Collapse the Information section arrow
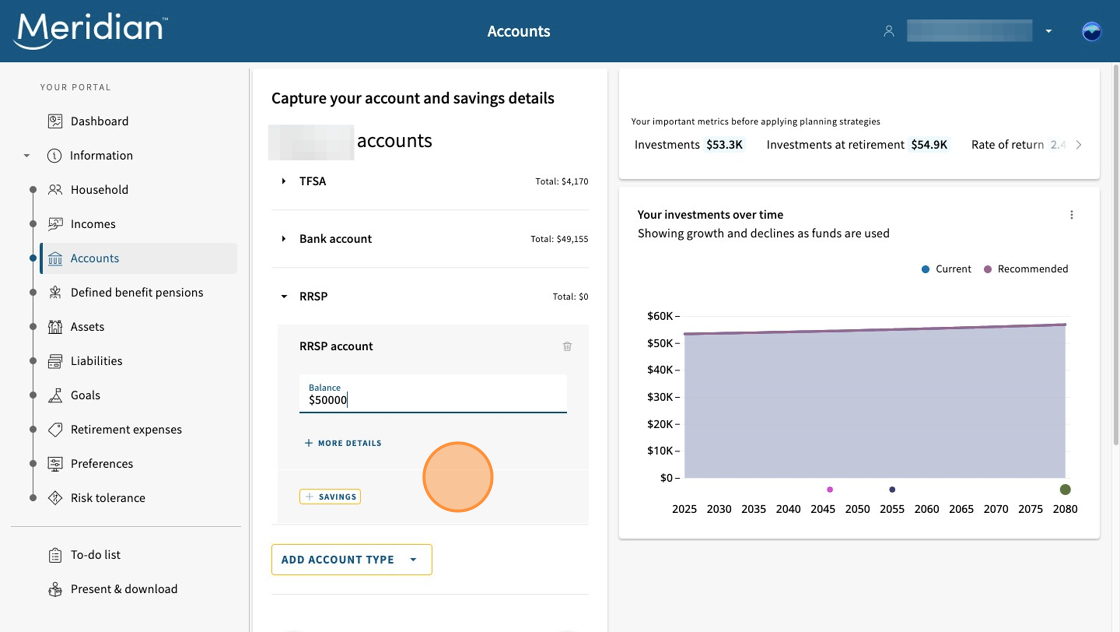 (x=26, y=156)
